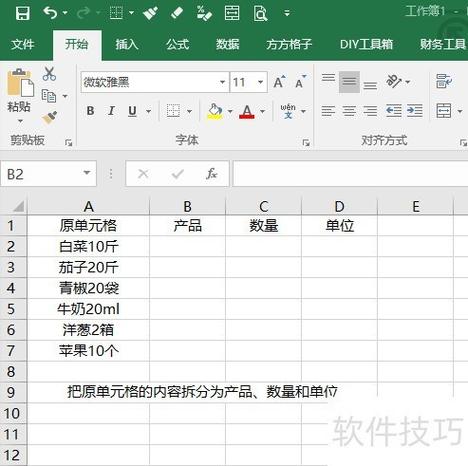The image size is (468, 466).
Task: Toggle Top Align
Action: tap(328, 79)
